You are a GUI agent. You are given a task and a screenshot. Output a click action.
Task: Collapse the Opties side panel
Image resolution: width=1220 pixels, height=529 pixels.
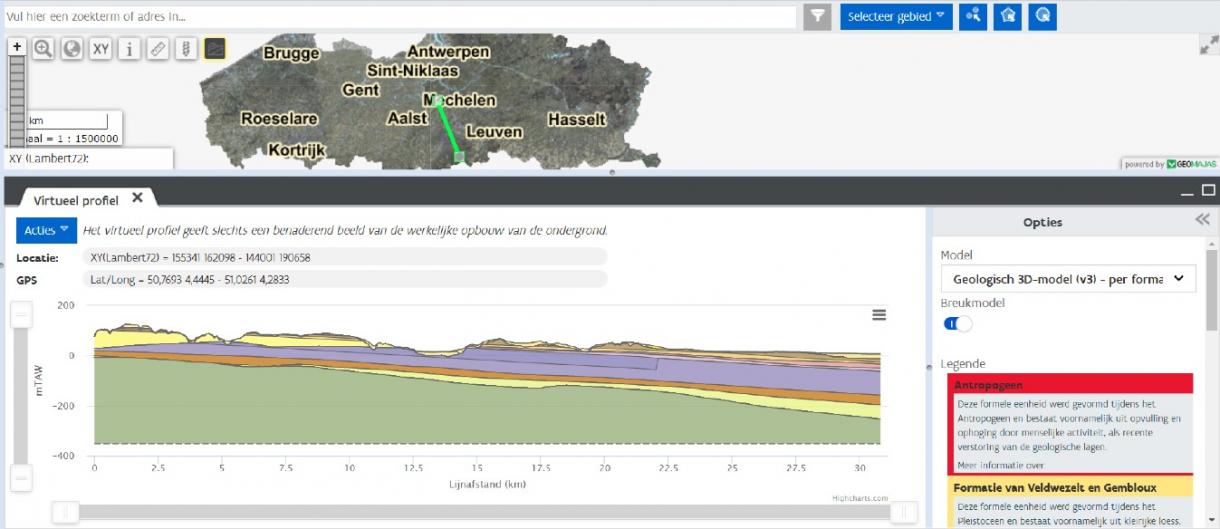[x=1202, y=221]
